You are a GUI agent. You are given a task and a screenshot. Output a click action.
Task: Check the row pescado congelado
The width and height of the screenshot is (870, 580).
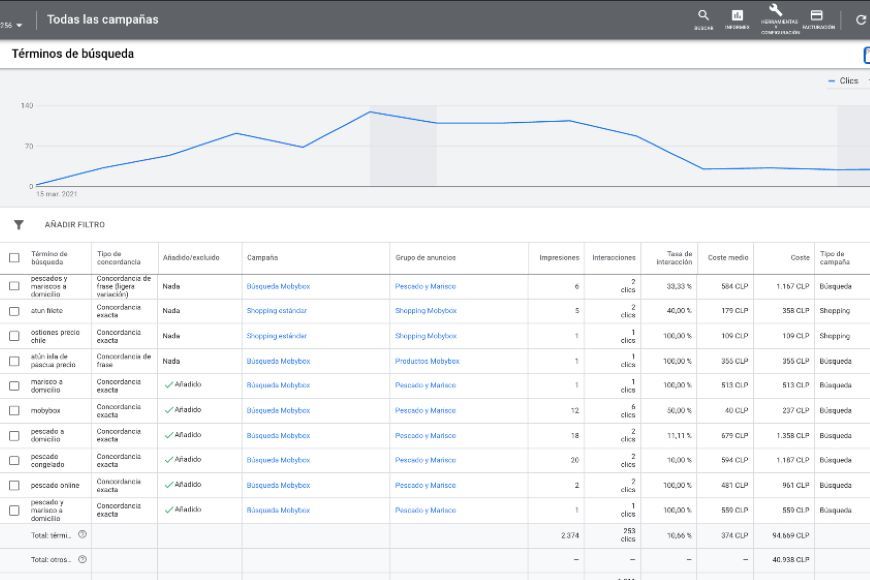(x=14, y=460)
